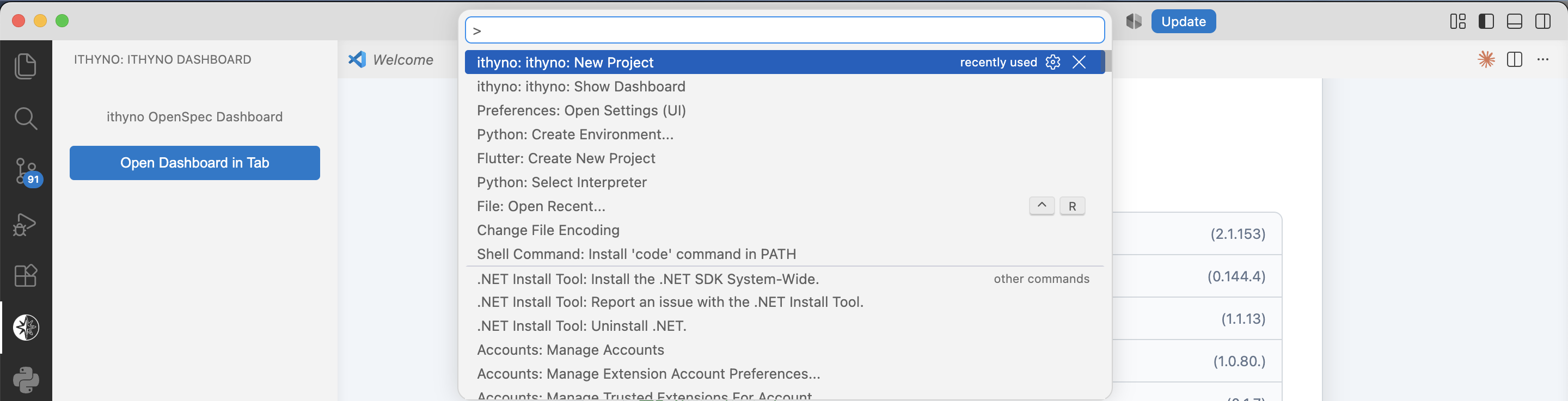The height and width of the screenshot is (401, 1568).
Task: Select Python: Create Environment command
Action: [785, 134]
